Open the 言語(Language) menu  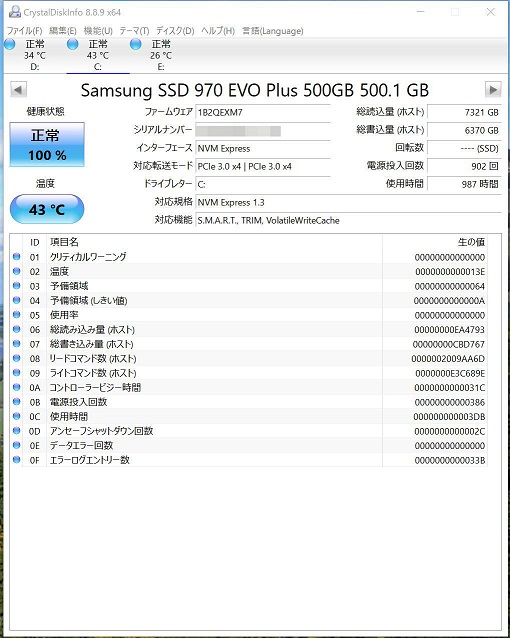click(273, 31)
